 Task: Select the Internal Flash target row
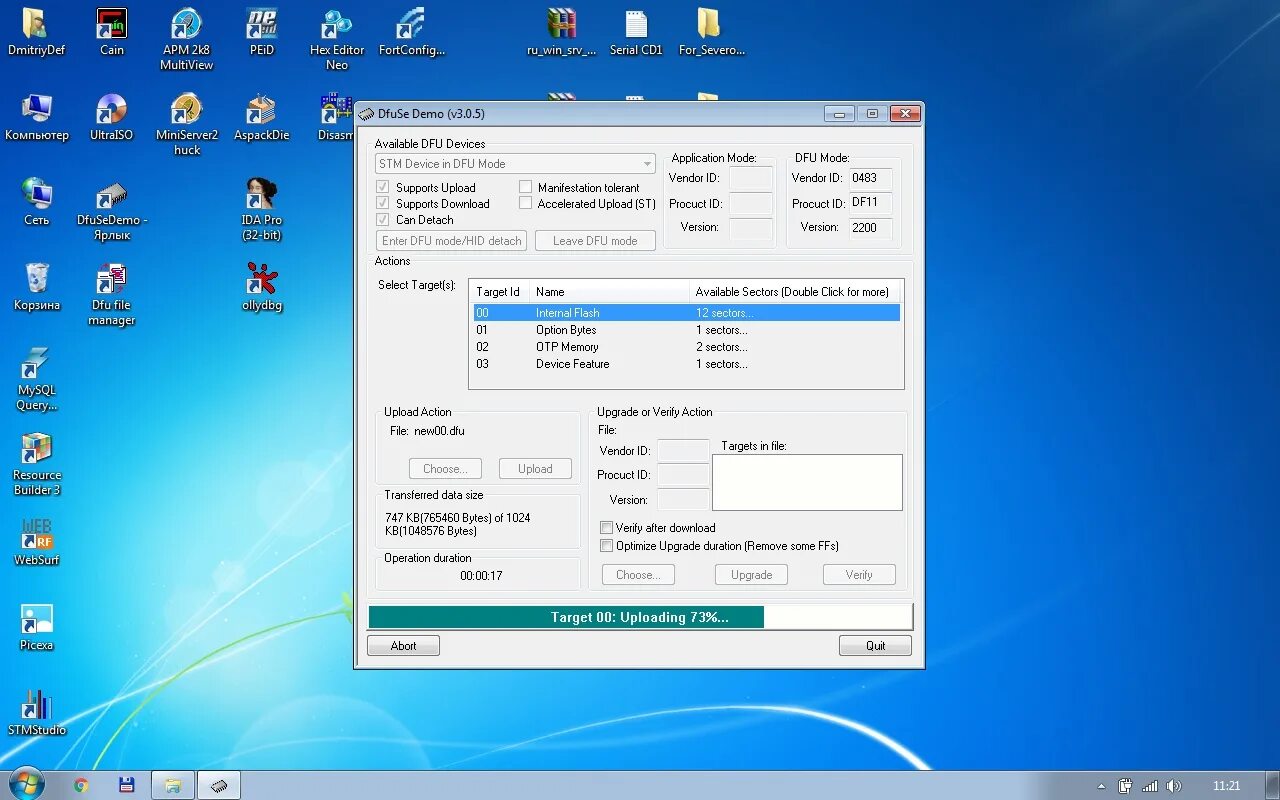click(686, 313)
